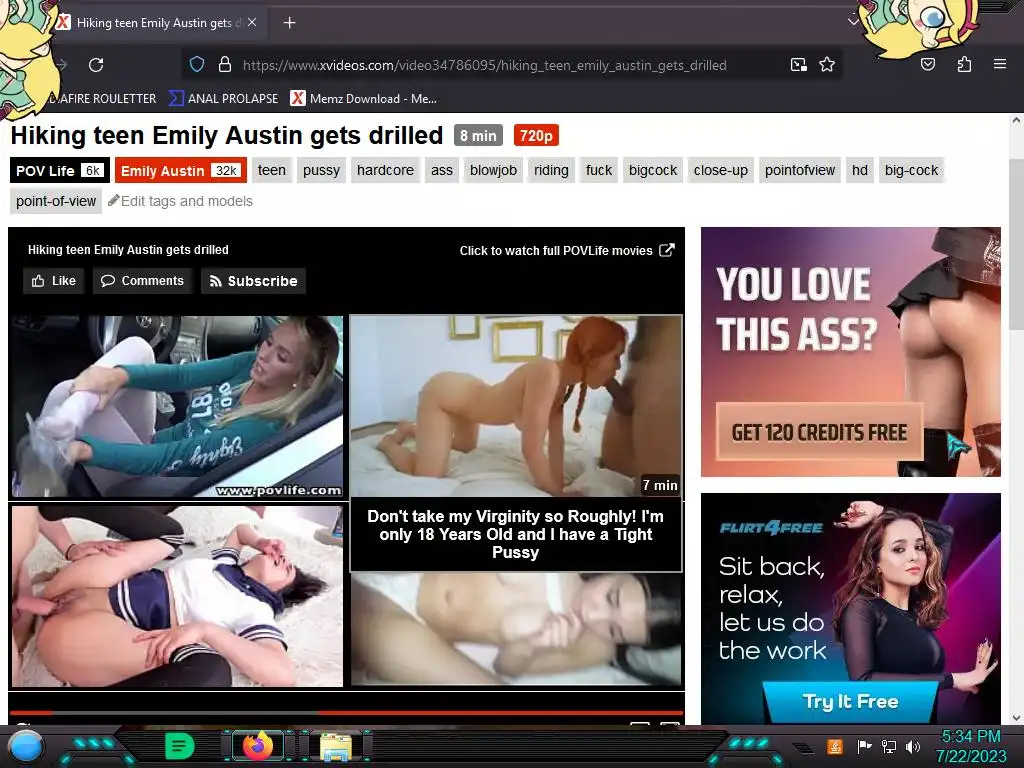Click the Firefox taskbar icon
The image size is (1024, 768).
tap(257, 746)
